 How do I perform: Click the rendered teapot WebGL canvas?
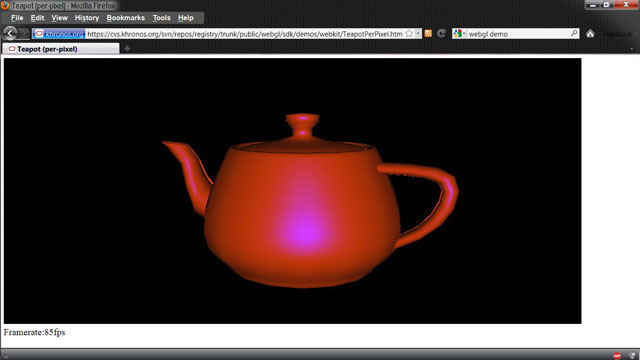[x=293, y=191]
